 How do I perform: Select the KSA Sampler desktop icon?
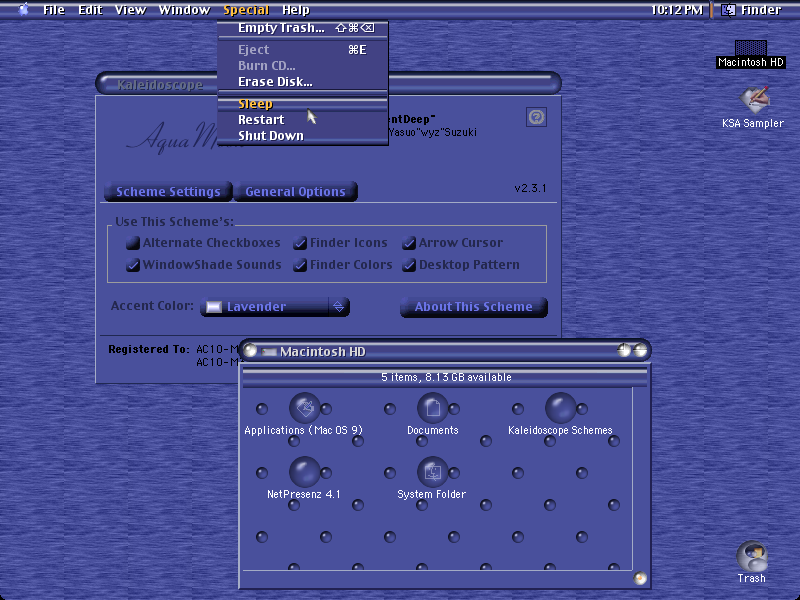click(x=753, y=99)
